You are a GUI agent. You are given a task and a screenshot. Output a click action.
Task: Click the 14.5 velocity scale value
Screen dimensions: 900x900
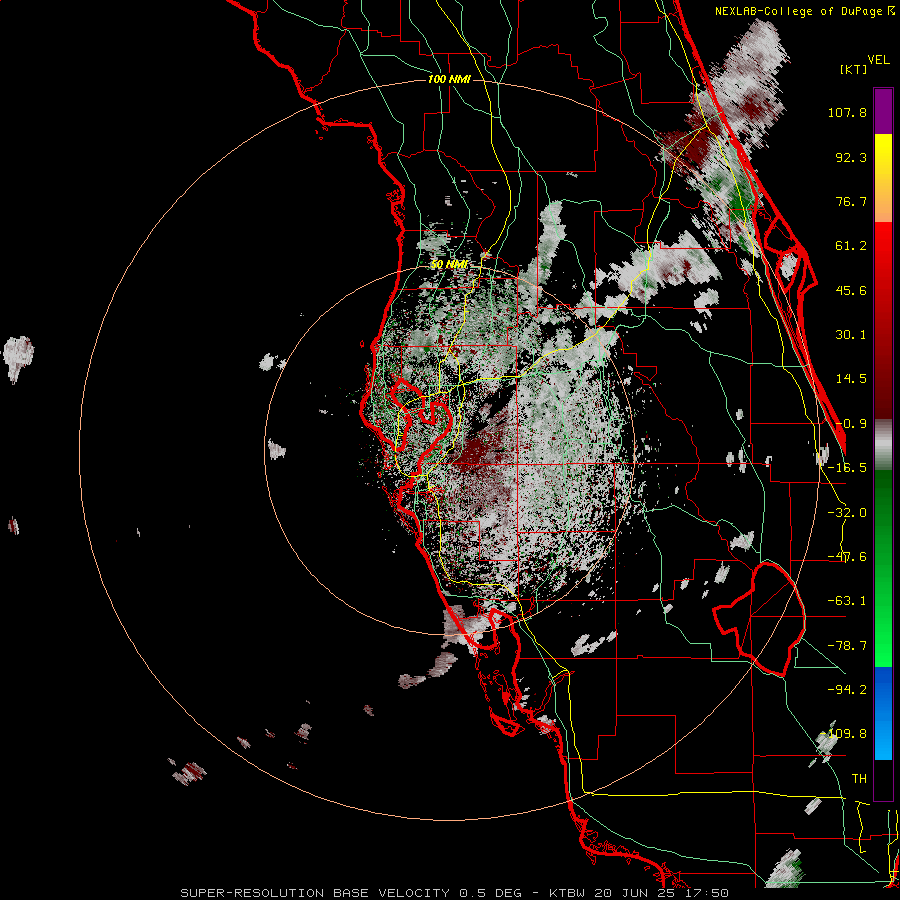click(x=851, y=379)
